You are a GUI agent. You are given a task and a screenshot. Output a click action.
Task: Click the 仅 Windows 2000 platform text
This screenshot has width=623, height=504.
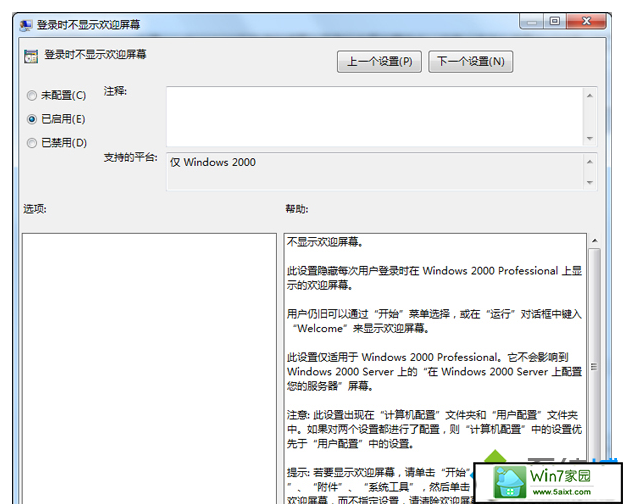[213, 162]
